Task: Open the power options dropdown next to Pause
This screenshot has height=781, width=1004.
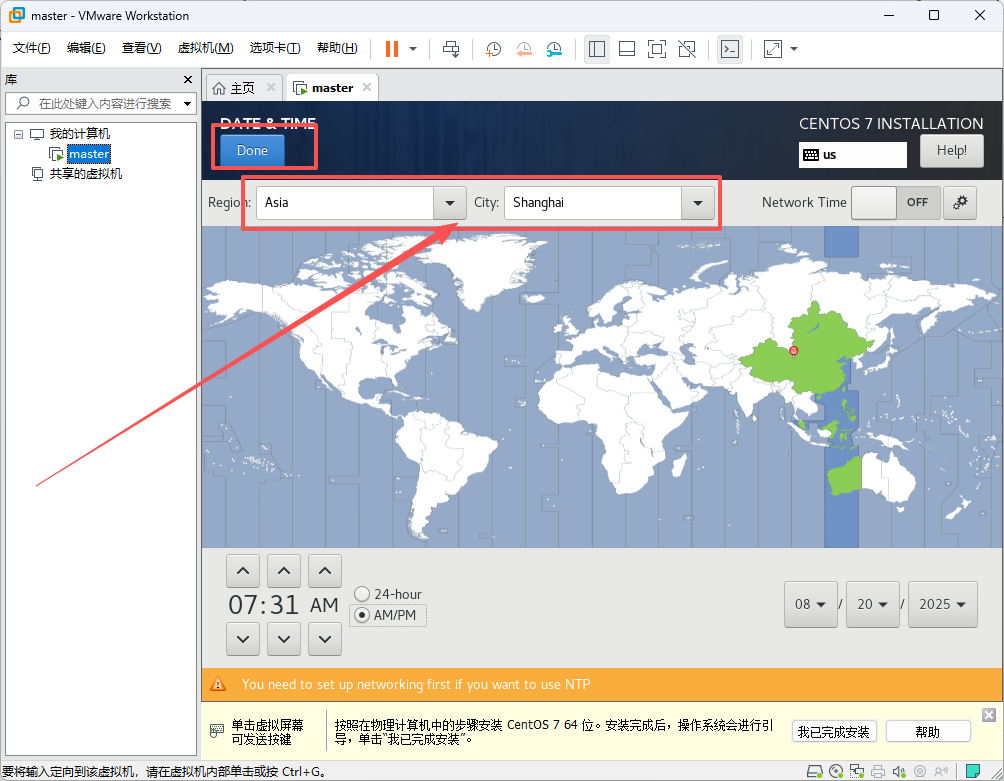Action: tap(413, 49)
